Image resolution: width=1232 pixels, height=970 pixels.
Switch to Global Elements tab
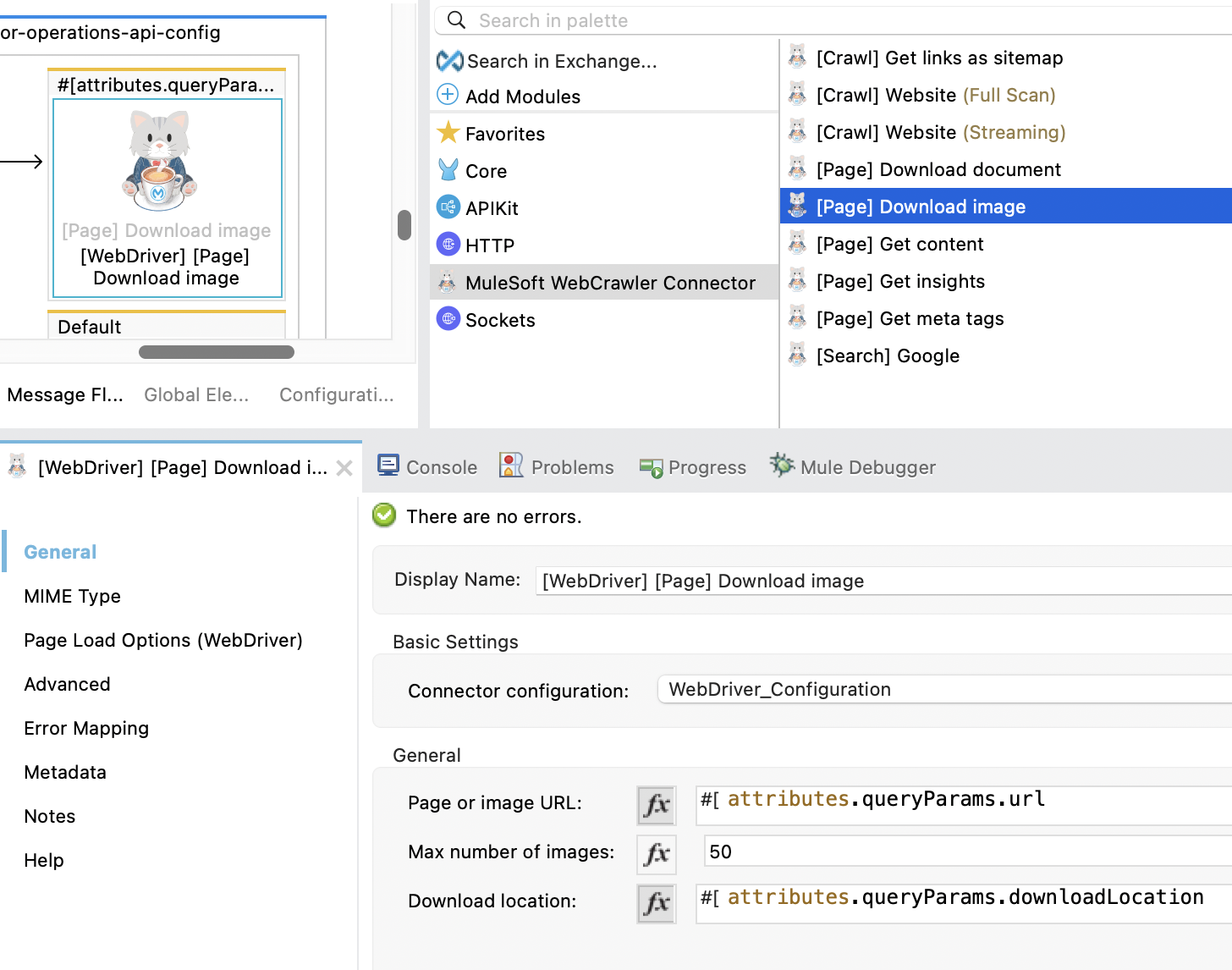click(x=196, y=394)
